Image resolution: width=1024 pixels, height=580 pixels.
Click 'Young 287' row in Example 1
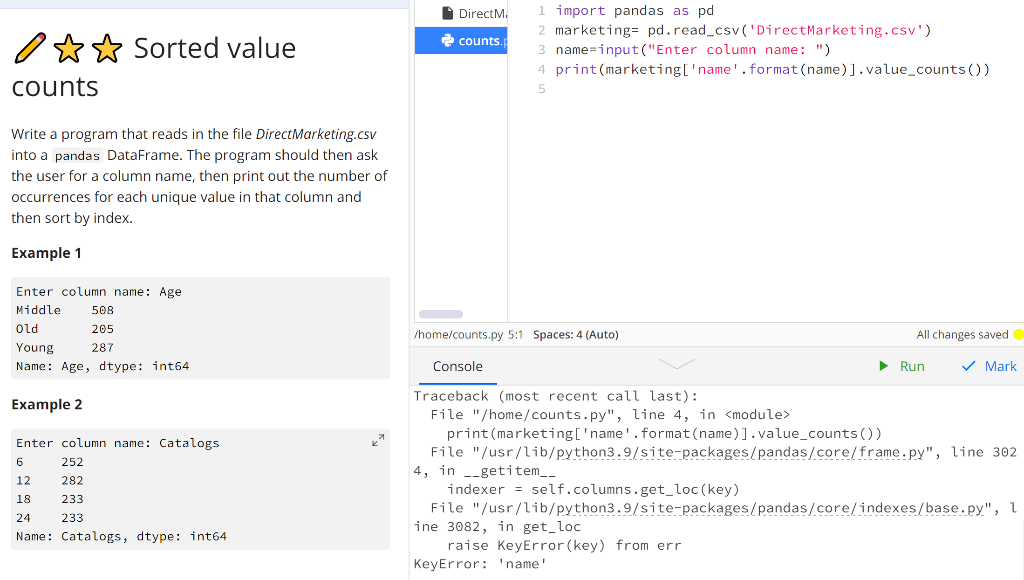65,347
